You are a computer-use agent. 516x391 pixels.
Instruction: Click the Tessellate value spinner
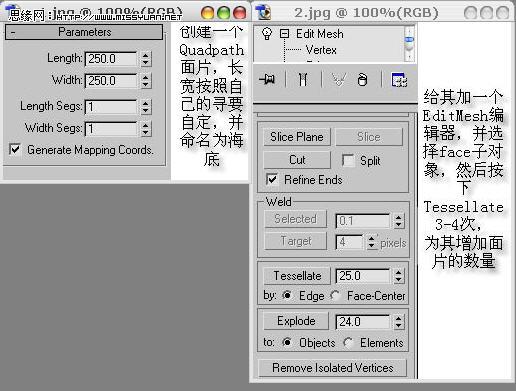398,276
